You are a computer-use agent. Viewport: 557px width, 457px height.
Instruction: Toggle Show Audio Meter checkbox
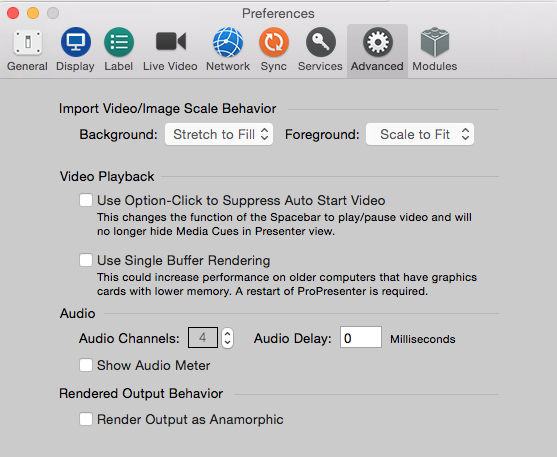86,365
